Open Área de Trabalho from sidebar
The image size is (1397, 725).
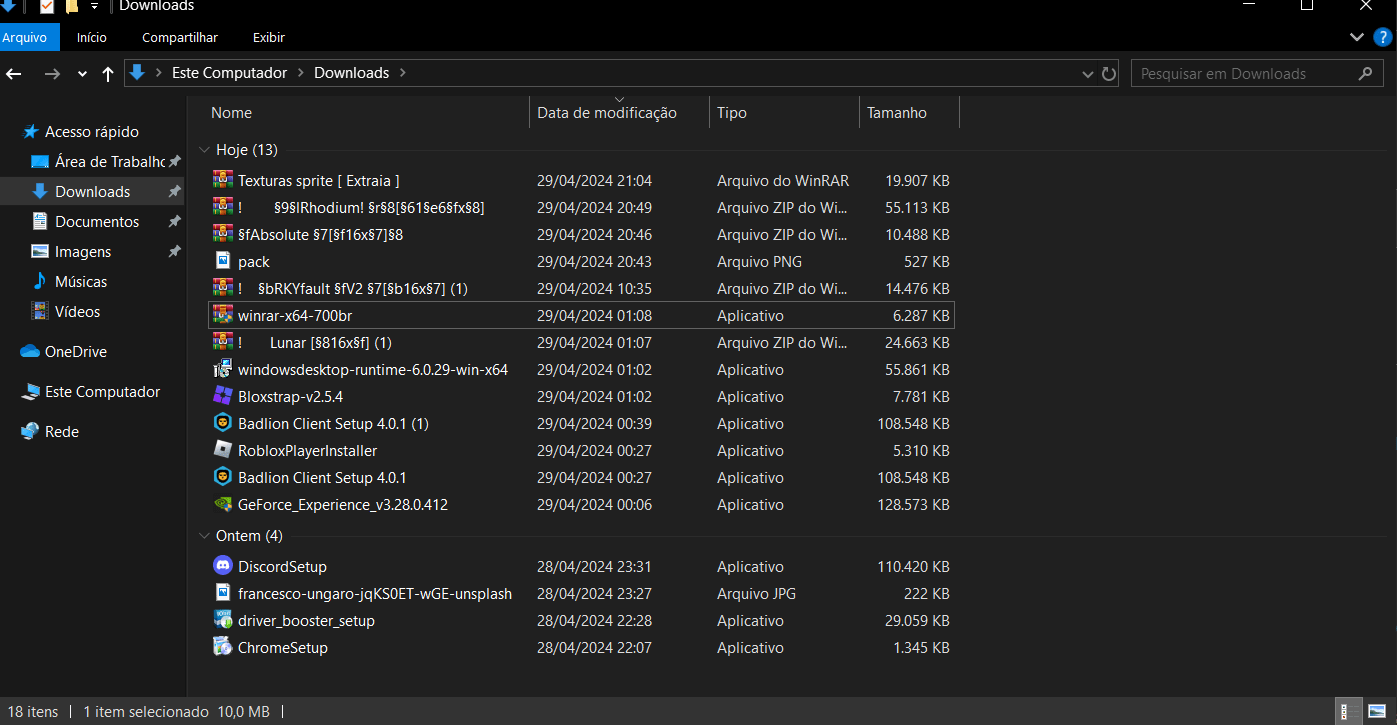point(110,162)
